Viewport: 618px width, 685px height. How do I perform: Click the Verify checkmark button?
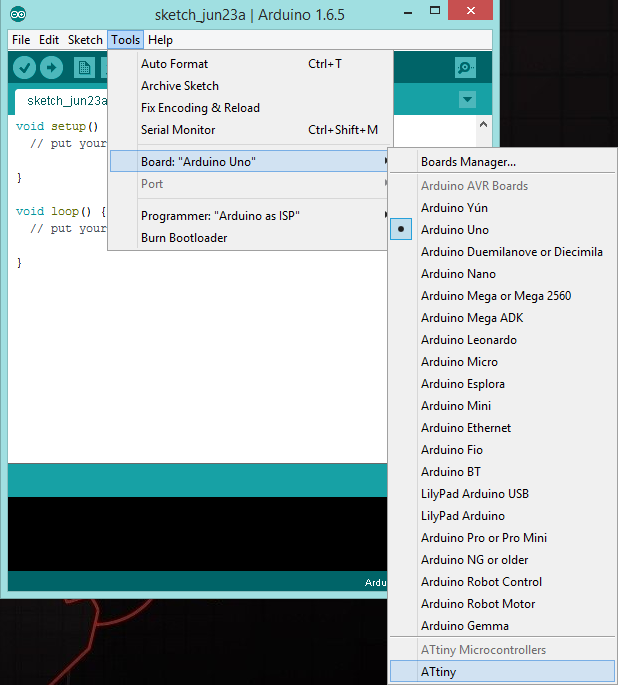pyautogui.click(x=24, y=68)
